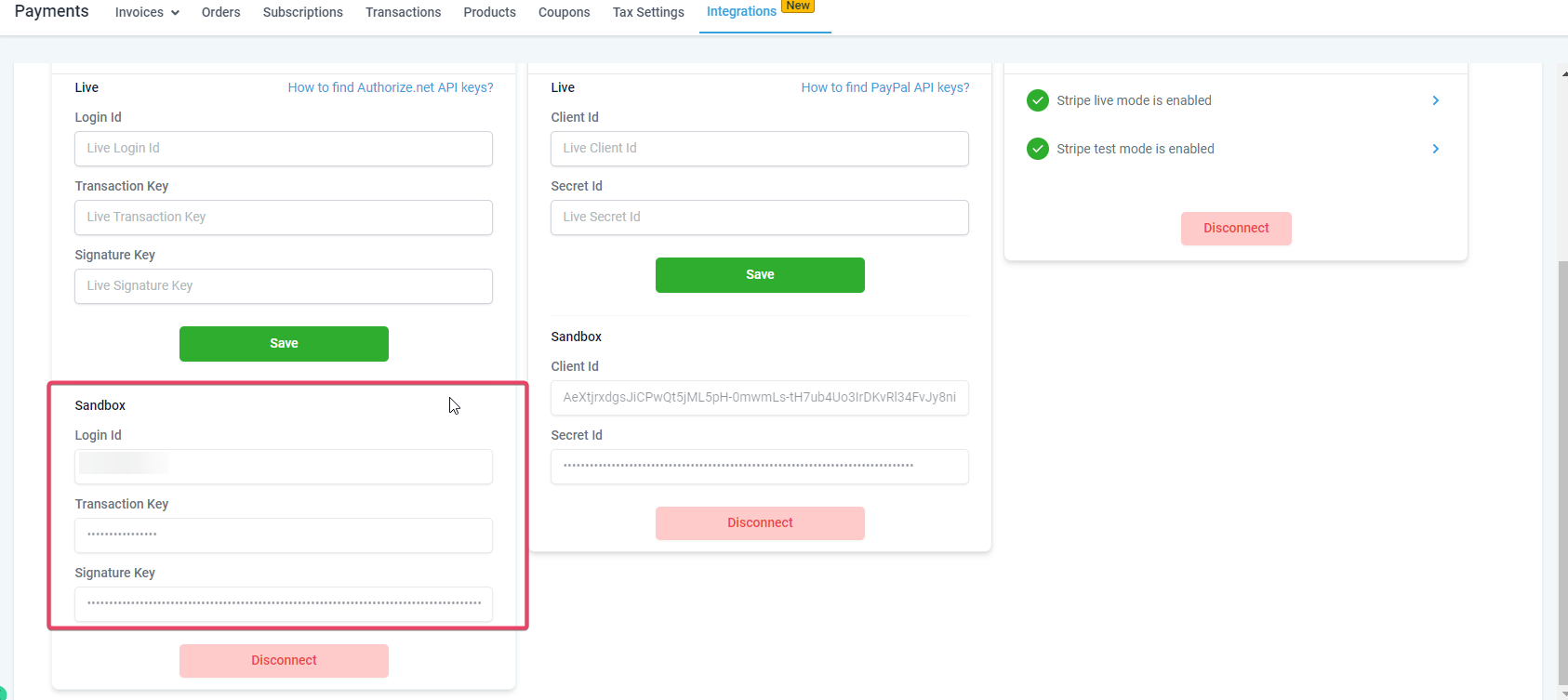Go to the Transactions tab
This screenshot has height=700, width=1568.
click(404, 12)
